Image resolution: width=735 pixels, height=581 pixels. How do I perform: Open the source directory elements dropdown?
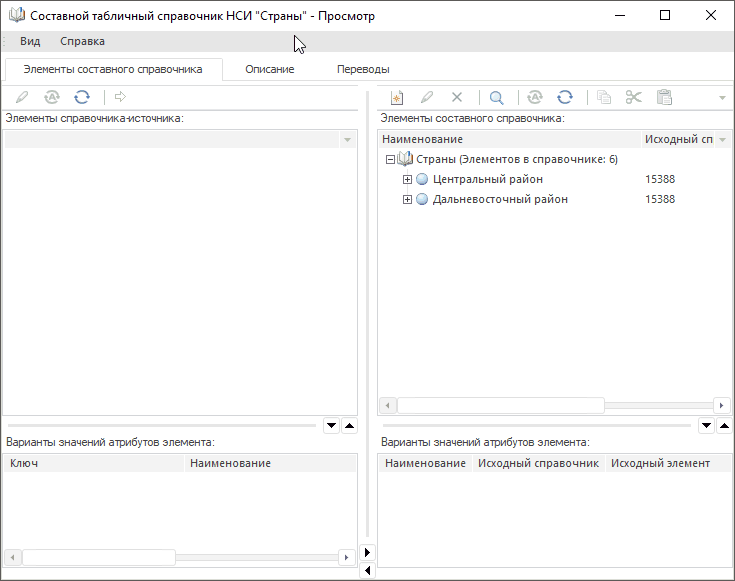pos(347,140)
